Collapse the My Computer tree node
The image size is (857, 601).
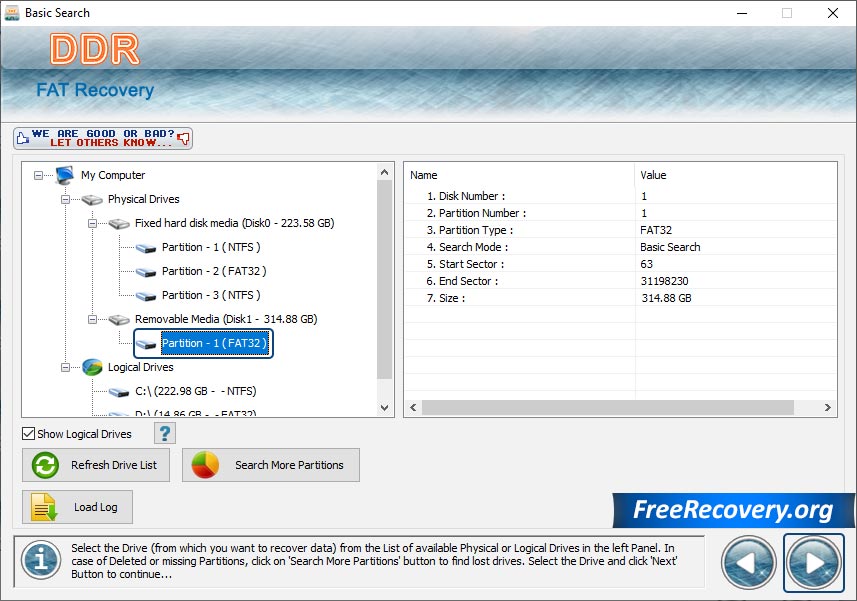click(x=38, y=175)
